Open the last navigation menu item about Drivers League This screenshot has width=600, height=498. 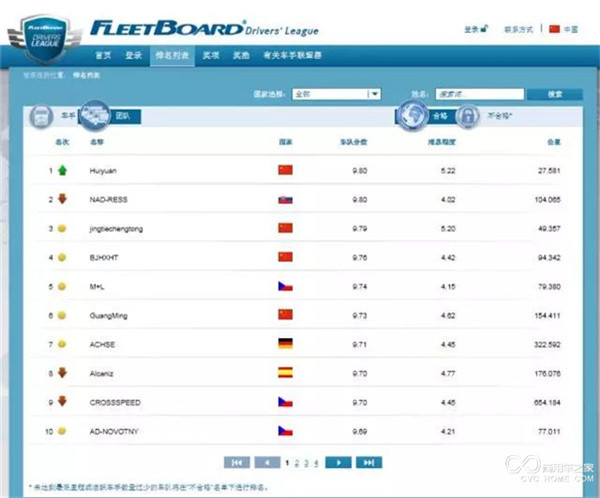click(x=292, y=56)
